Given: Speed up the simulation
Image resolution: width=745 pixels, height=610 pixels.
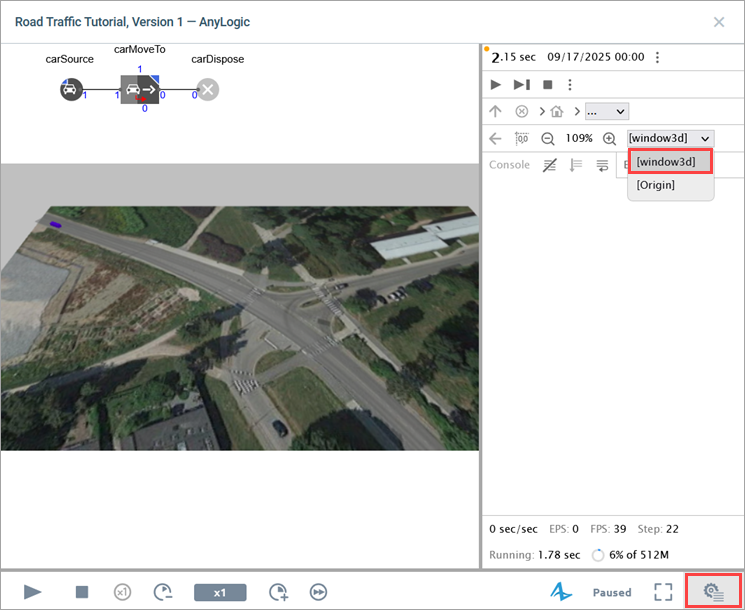Looking at the screenshot, I should point(278,592).
